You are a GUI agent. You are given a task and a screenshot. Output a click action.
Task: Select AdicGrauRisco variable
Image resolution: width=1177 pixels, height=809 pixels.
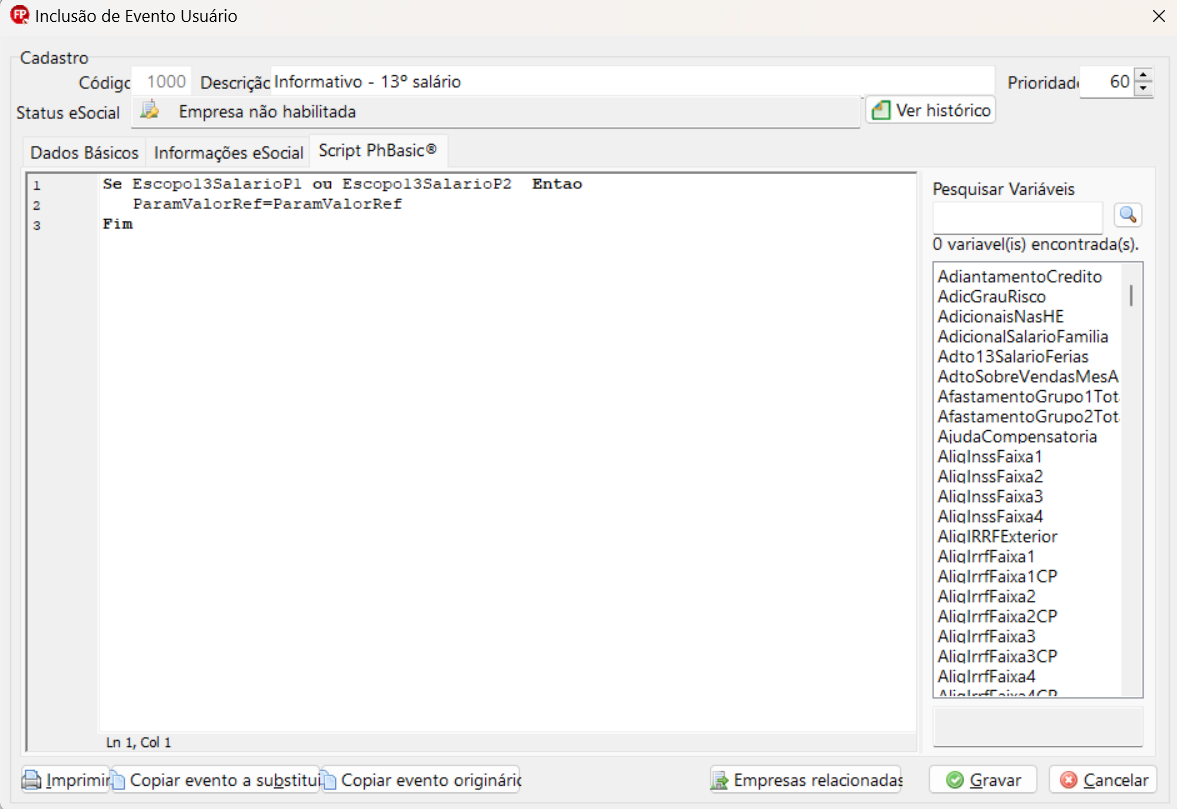tap(991, 296)
